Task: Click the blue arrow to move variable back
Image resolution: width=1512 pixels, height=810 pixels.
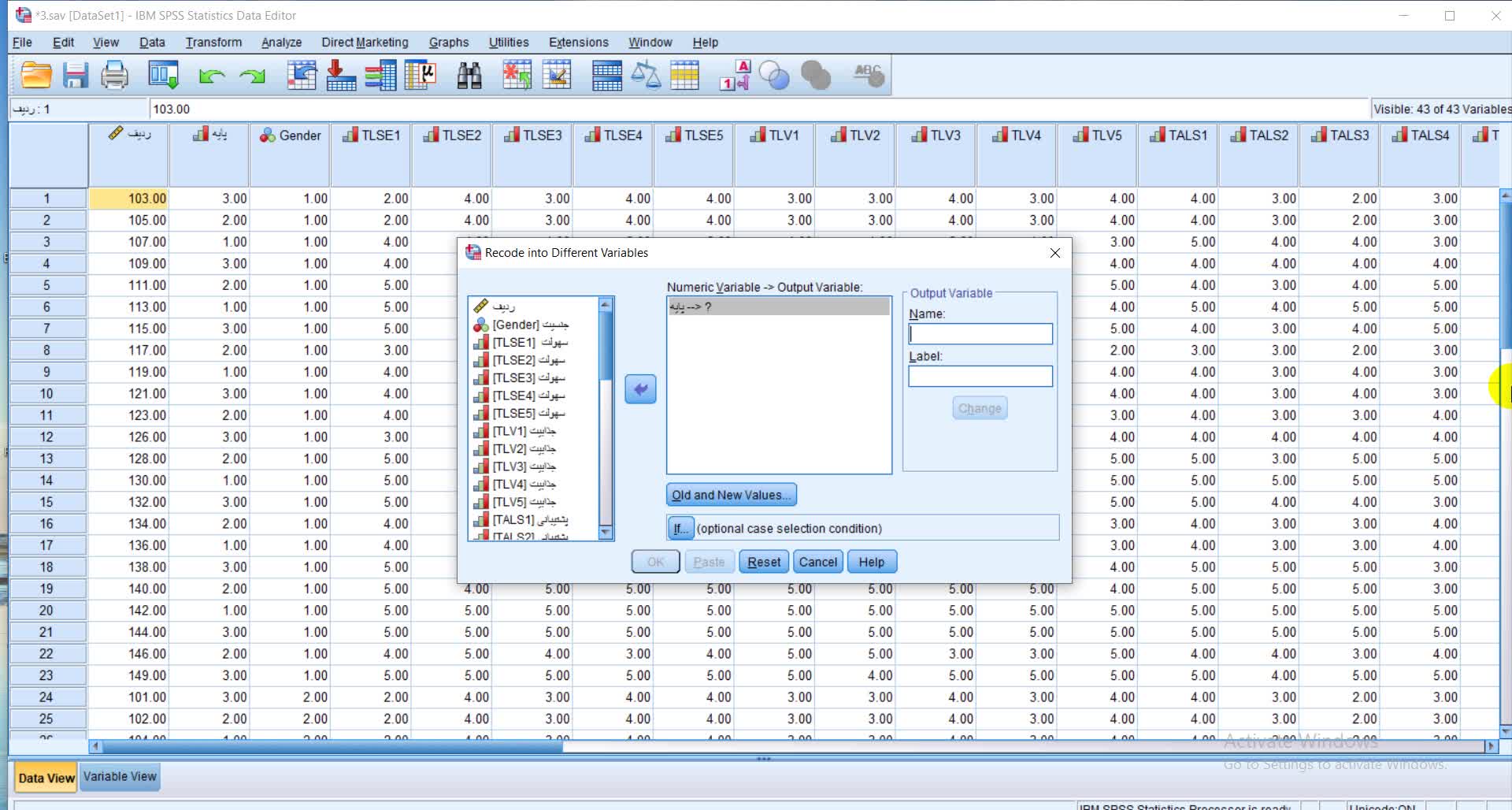Action: point(640,389)
